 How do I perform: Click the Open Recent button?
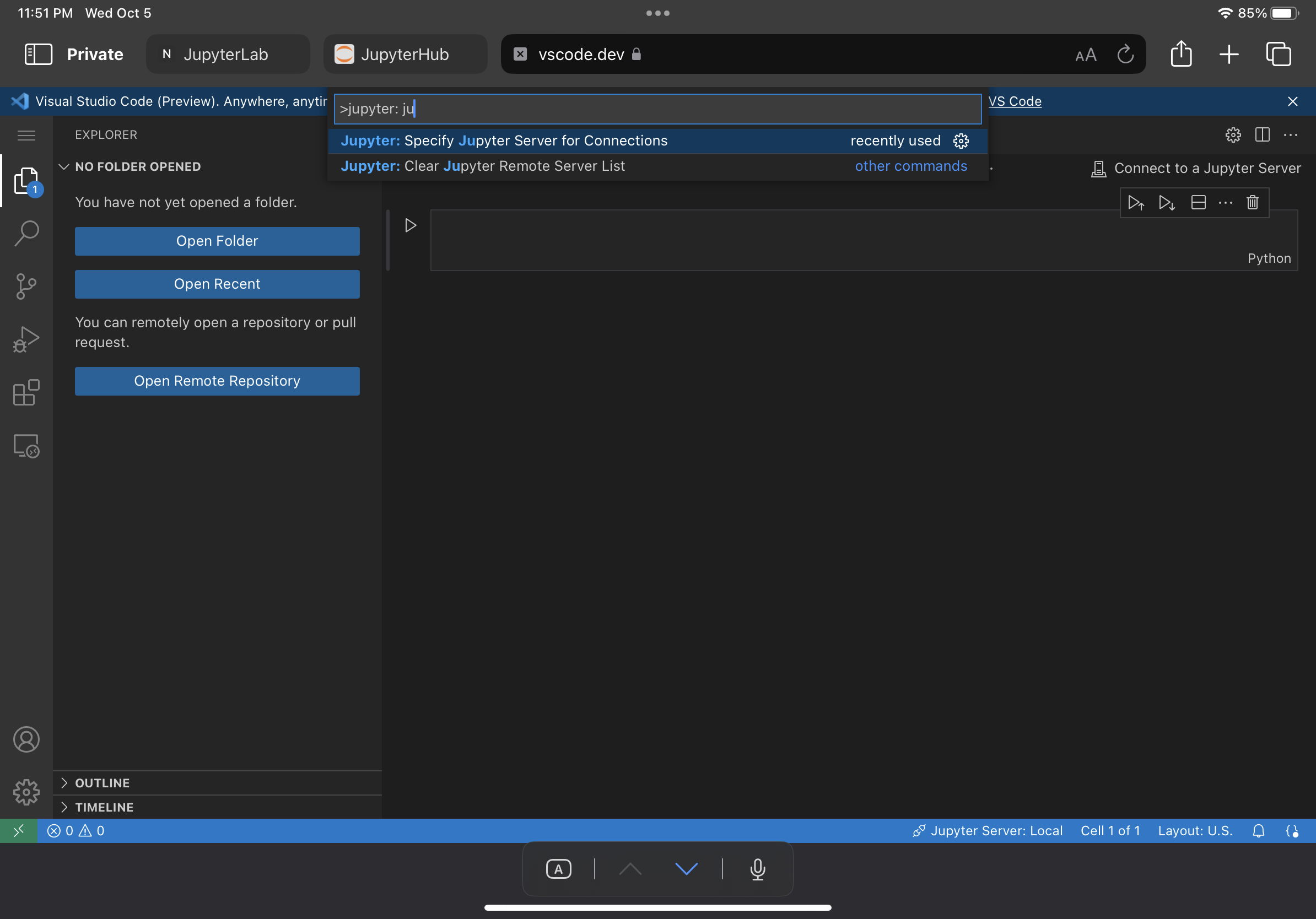(x=217, y=284)
